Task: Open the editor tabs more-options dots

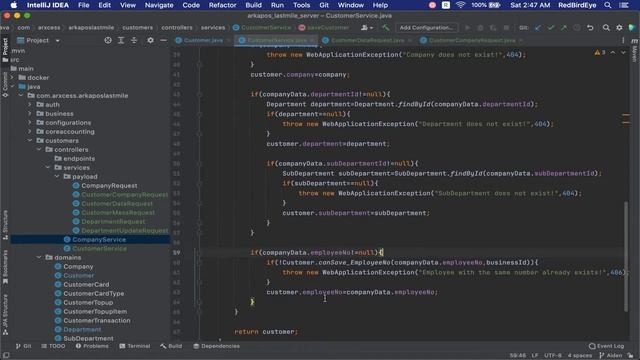Action: point(623,40)
